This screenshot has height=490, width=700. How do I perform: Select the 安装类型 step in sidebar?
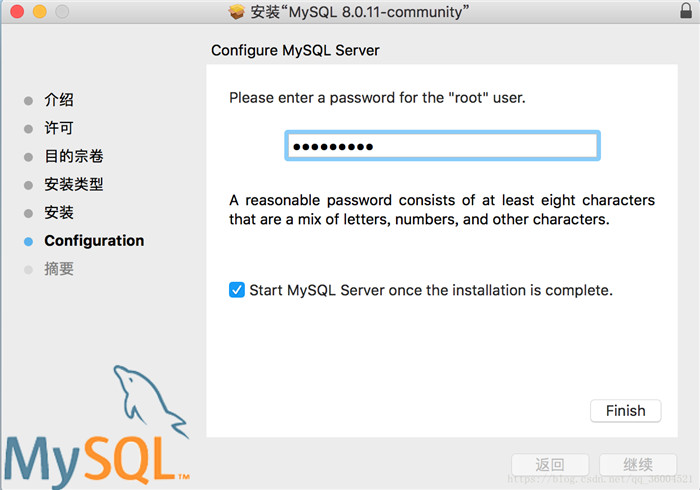[x=74, y=184]
